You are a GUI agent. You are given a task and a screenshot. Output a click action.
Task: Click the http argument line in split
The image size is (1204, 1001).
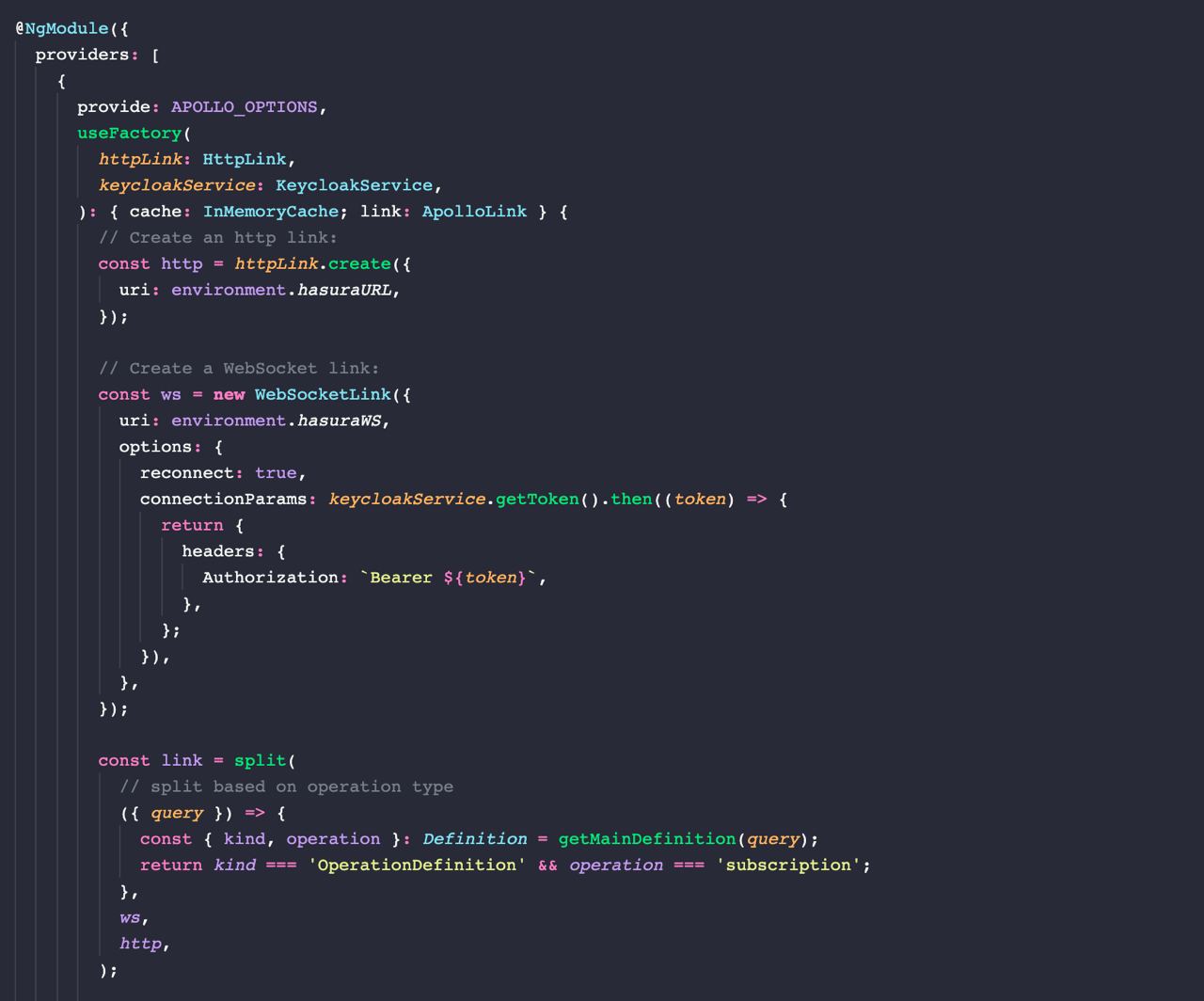[140, 943]
